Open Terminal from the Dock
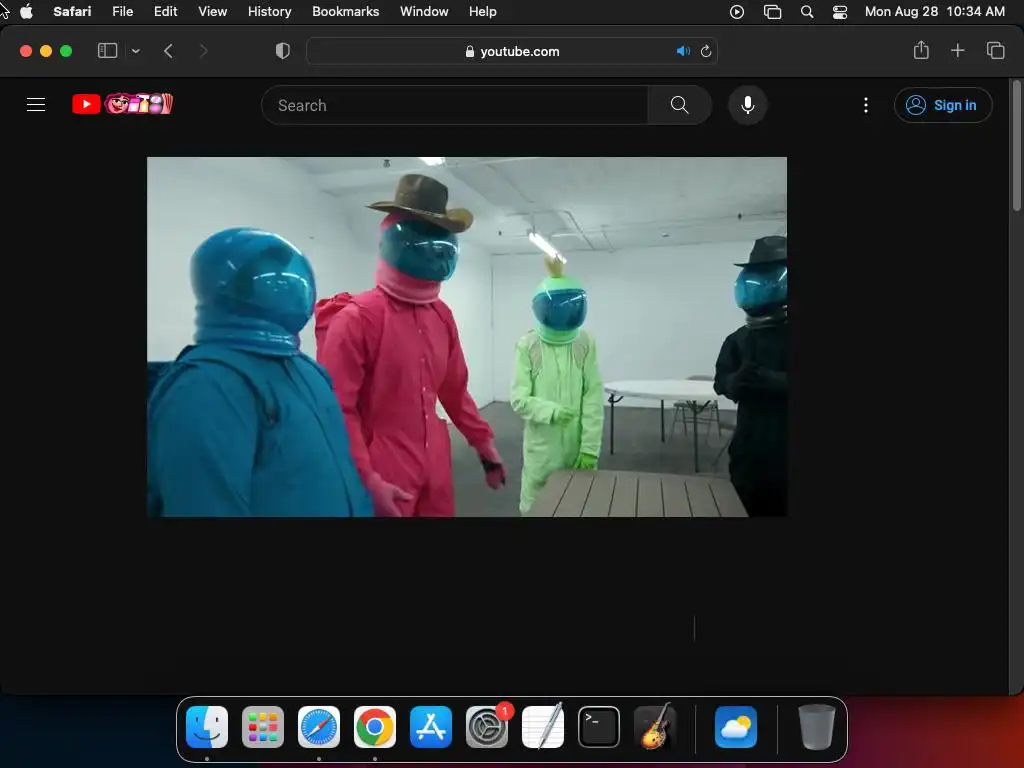Image resolution: width=1024 pixels, height=768 pixels. point(599,727)
